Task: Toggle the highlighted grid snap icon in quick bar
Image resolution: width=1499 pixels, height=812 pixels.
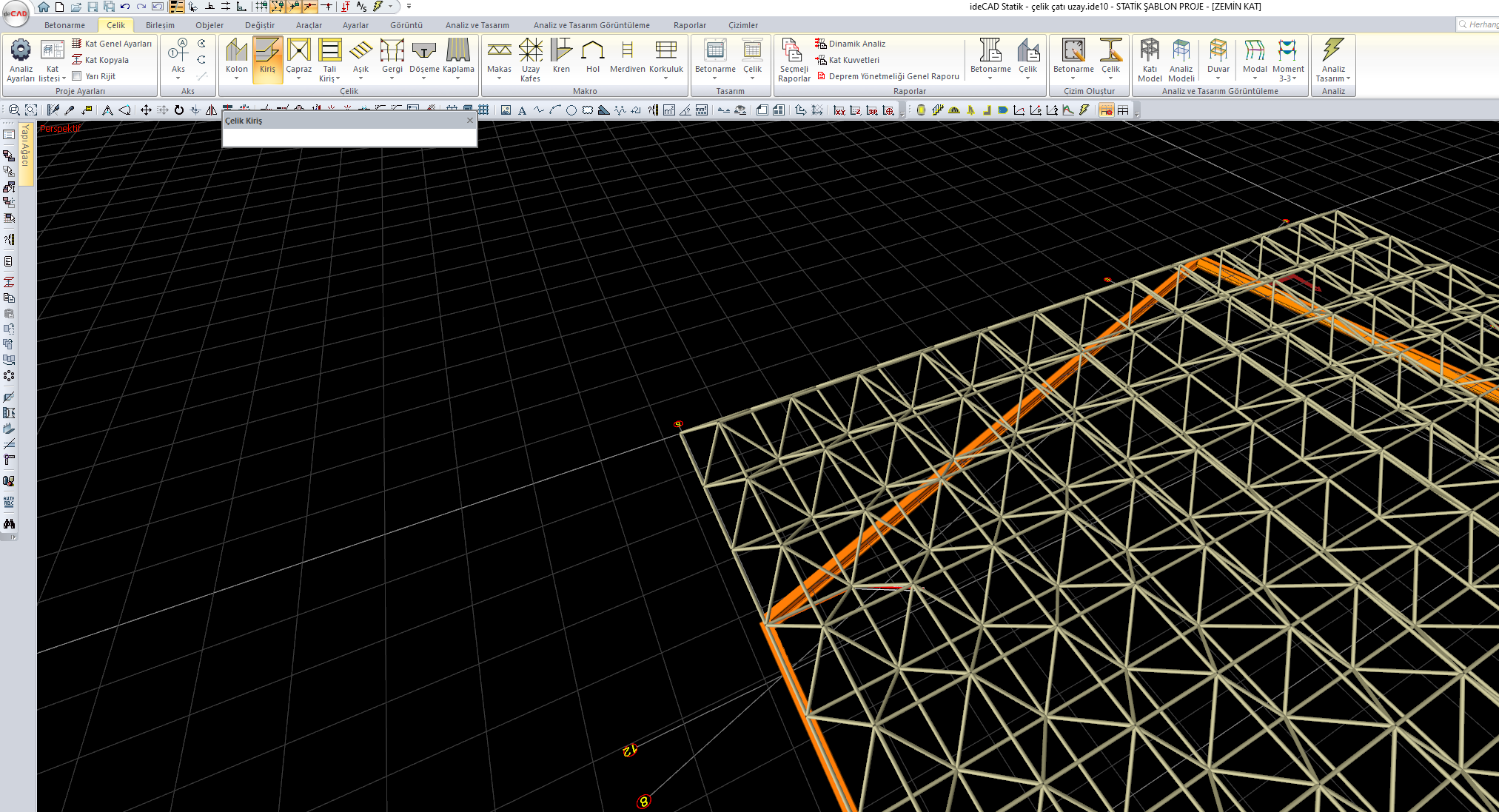Action: pyautogui.click(x=276, y=7)
